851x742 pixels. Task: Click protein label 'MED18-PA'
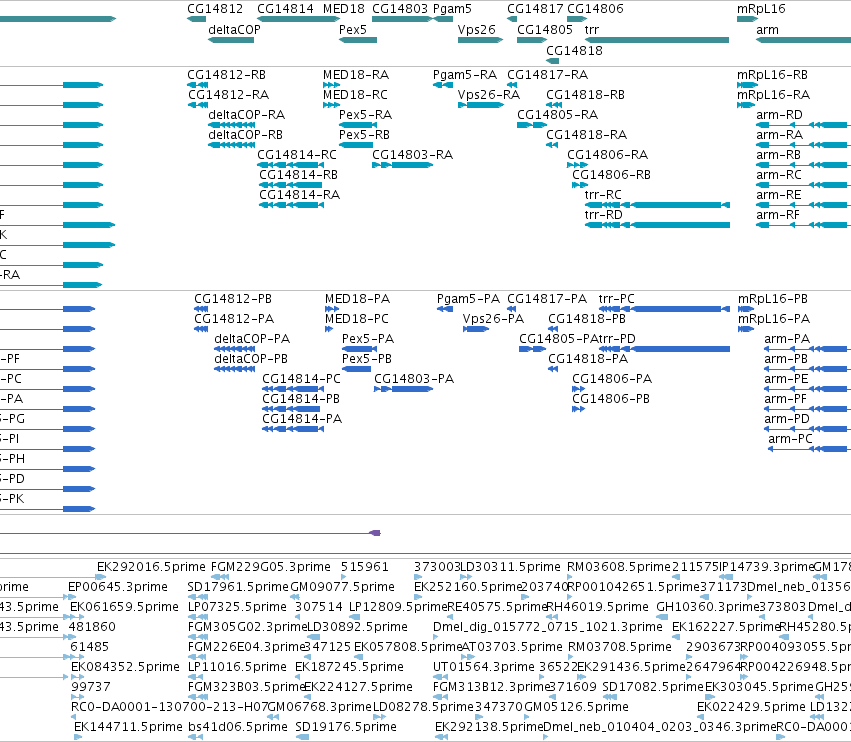[357, 299]
